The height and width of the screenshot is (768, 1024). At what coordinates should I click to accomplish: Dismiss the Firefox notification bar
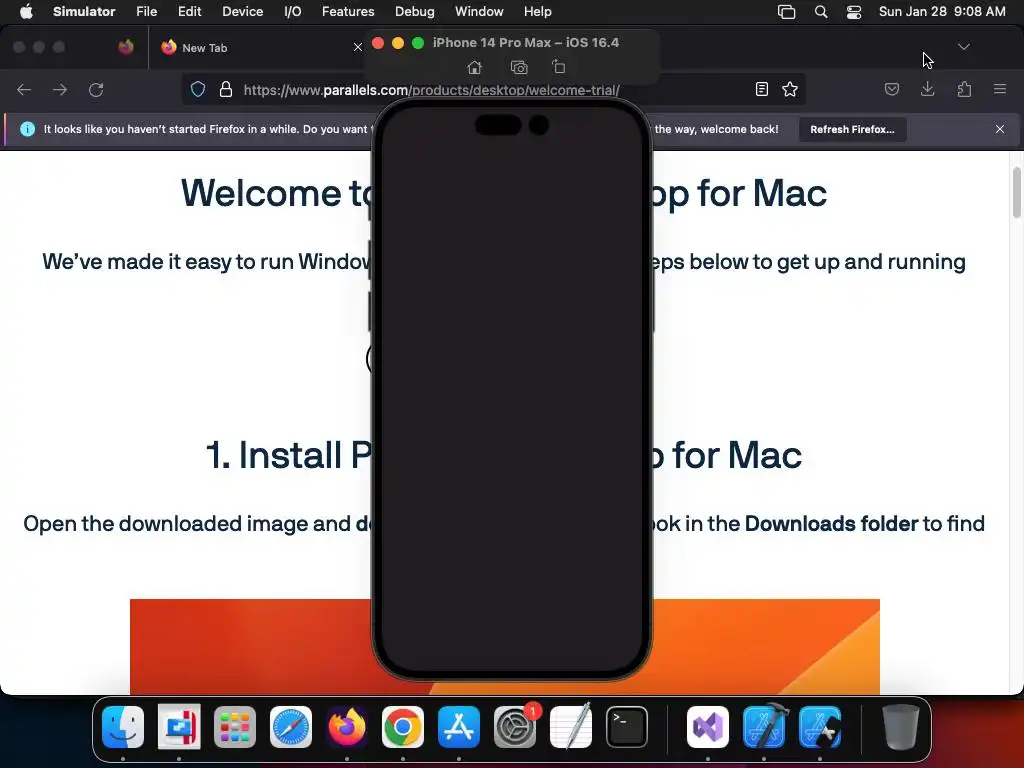(x=1000, y=129)
